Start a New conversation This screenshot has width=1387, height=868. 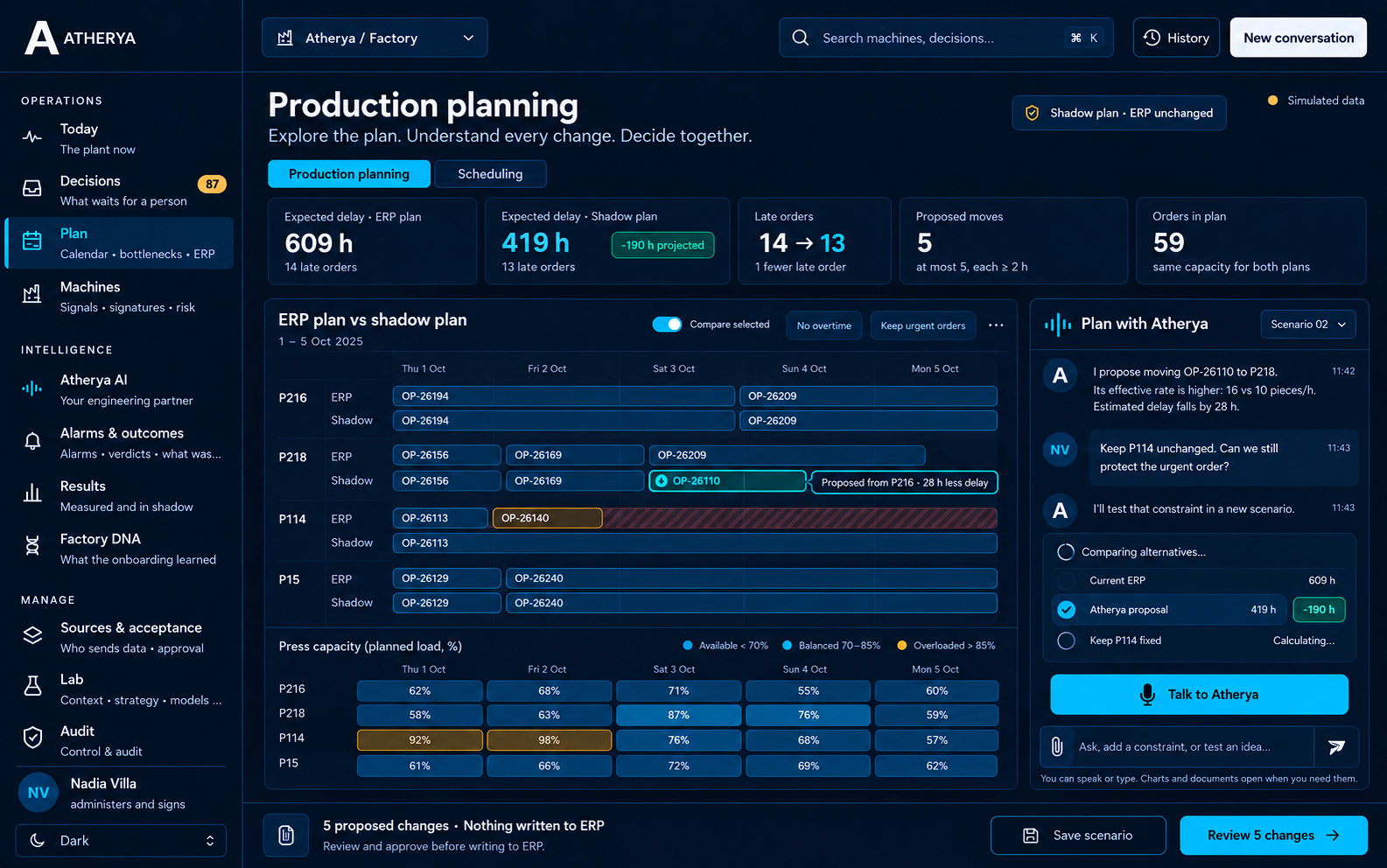pyautogui.click(x=1299, y=38)
